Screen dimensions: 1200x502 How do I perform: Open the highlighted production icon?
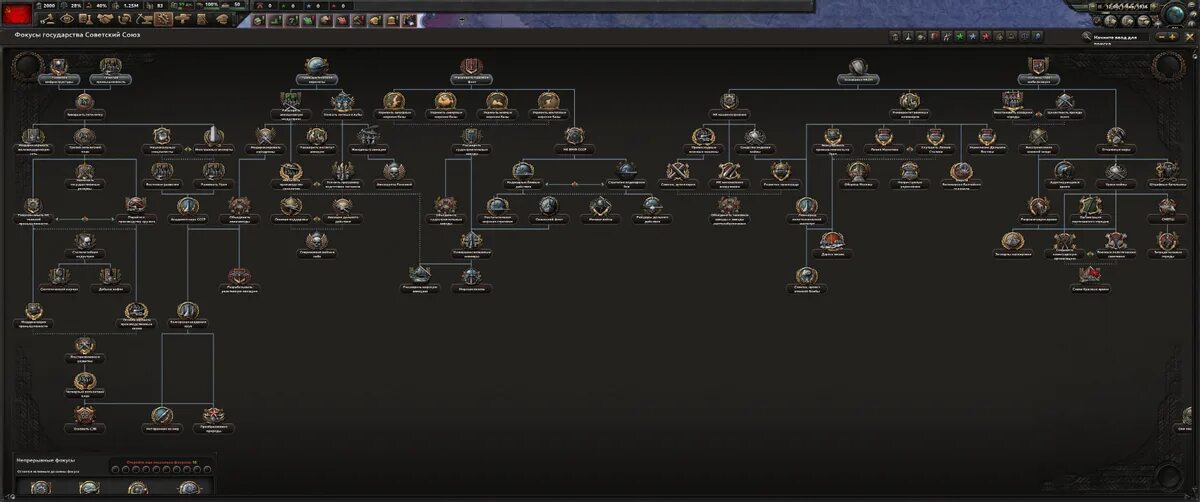164,19
